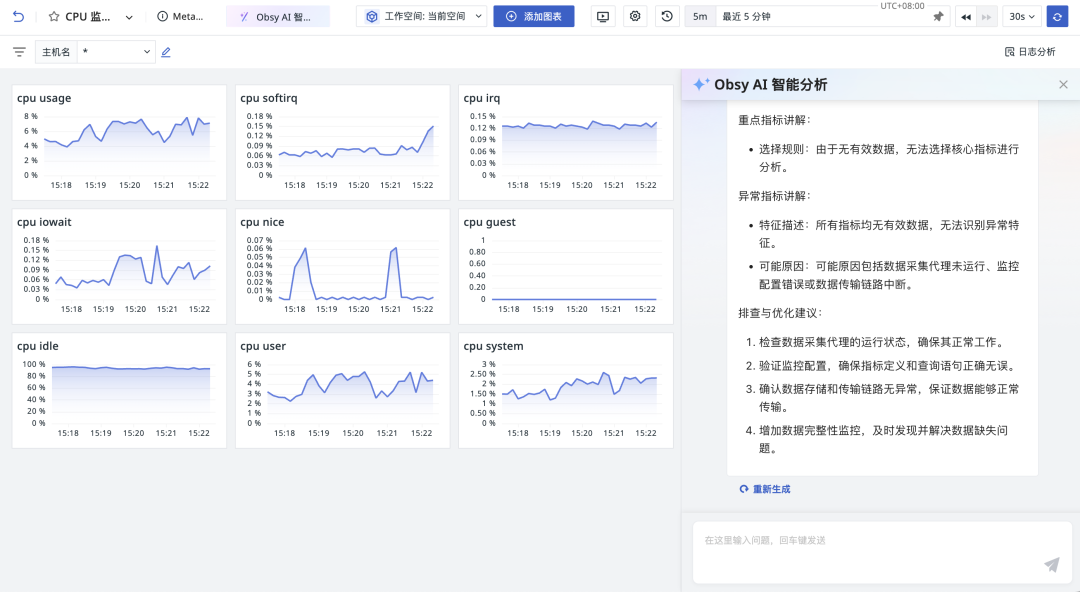
Task: Click the 重新生成 regenerate link
Action: (765, 489)
